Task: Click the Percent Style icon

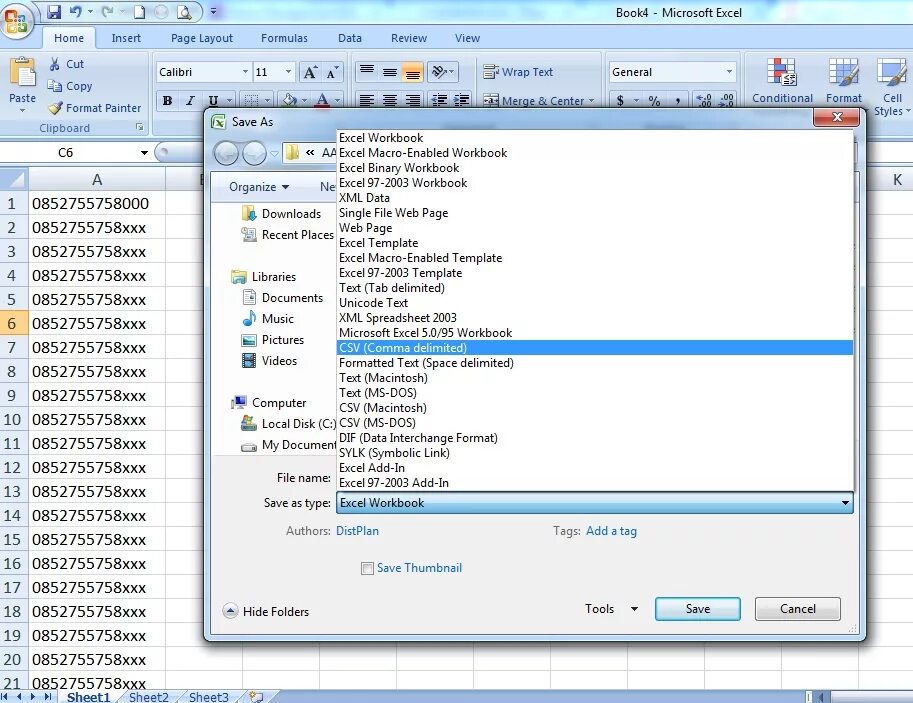Action: [x=654, y=100]
